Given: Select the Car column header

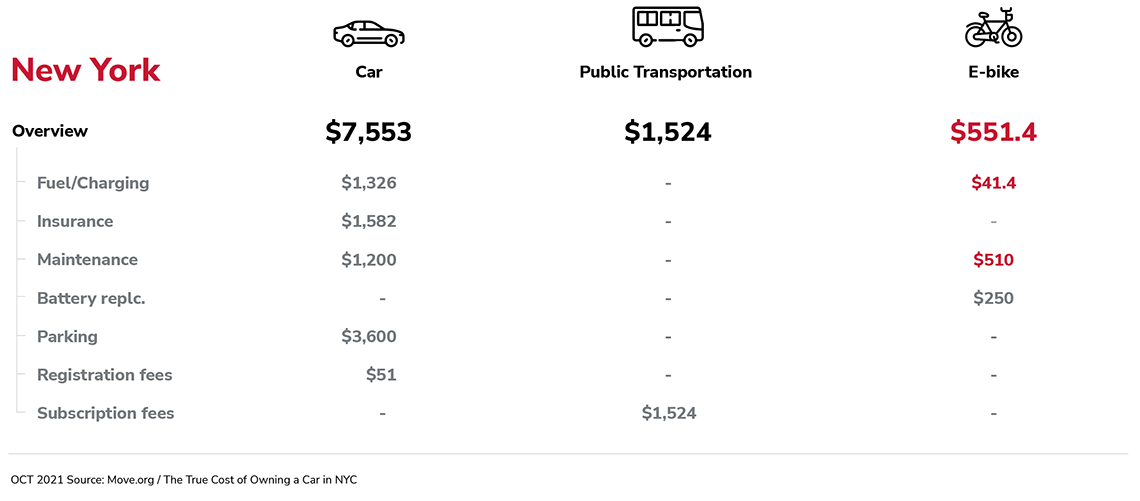Looking at the screenshot, I should 368,72.
